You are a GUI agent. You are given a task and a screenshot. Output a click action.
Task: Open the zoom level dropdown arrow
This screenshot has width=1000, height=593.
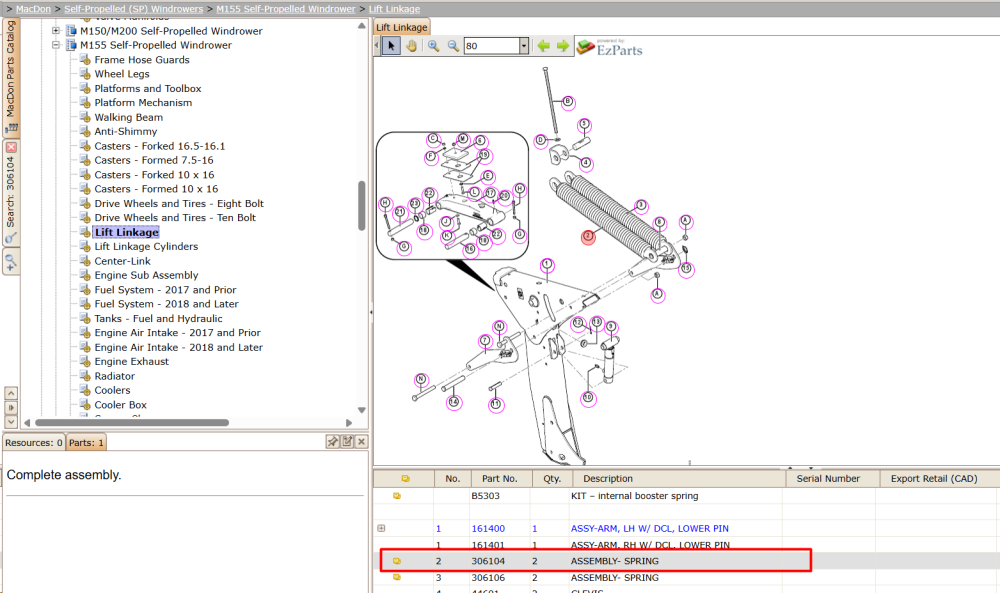(524, 46)
